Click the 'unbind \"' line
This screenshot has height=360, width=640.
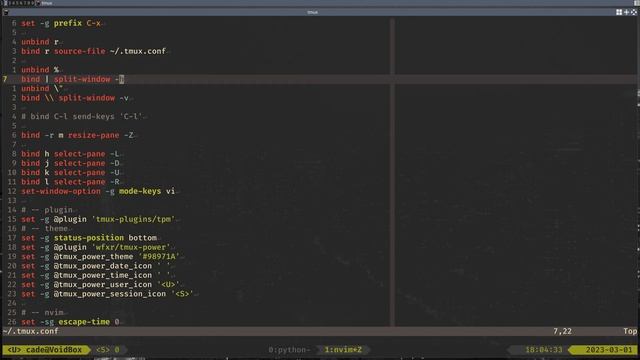pos(42,89)
